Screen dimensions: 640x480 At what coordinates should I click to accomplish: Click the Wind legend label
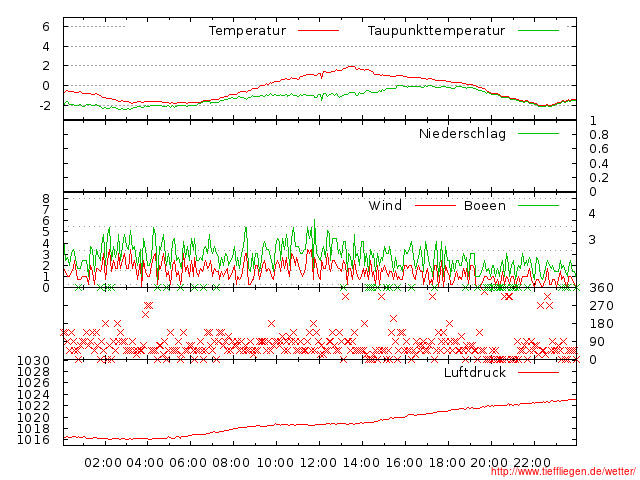tap(385, 205)
